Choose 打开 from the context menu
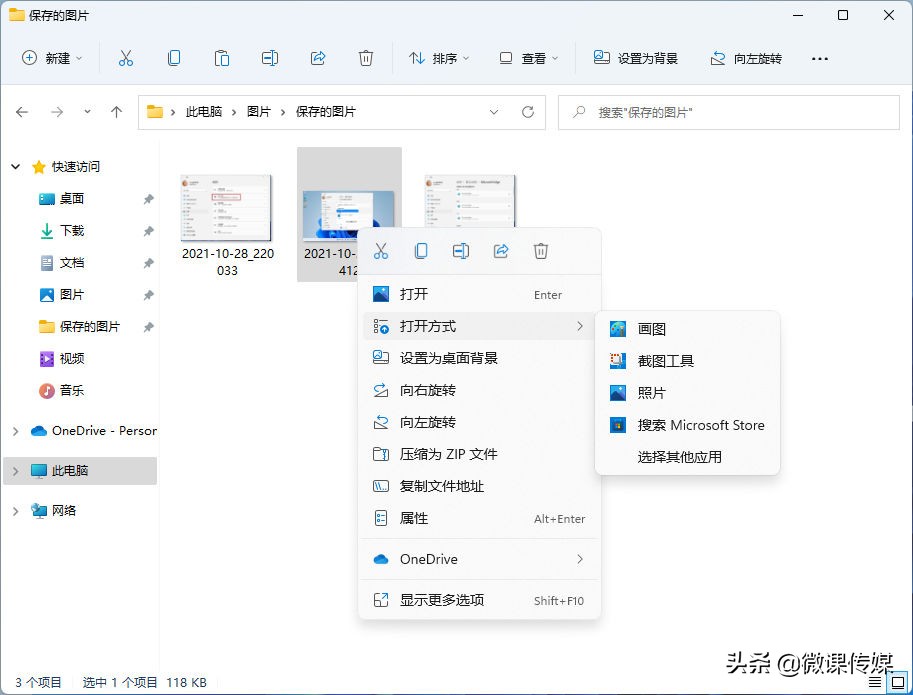This screenshot has width=913, height=695. (479, 295)
